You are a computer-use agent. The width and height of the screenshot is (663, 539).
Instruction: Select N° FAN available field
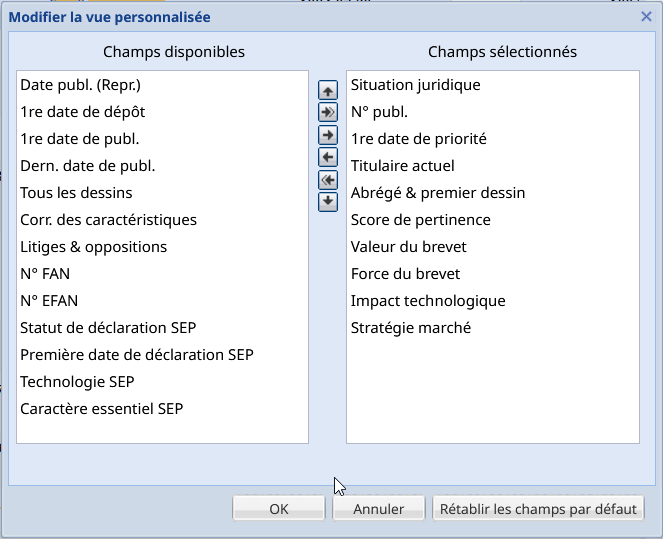[45, 273]
